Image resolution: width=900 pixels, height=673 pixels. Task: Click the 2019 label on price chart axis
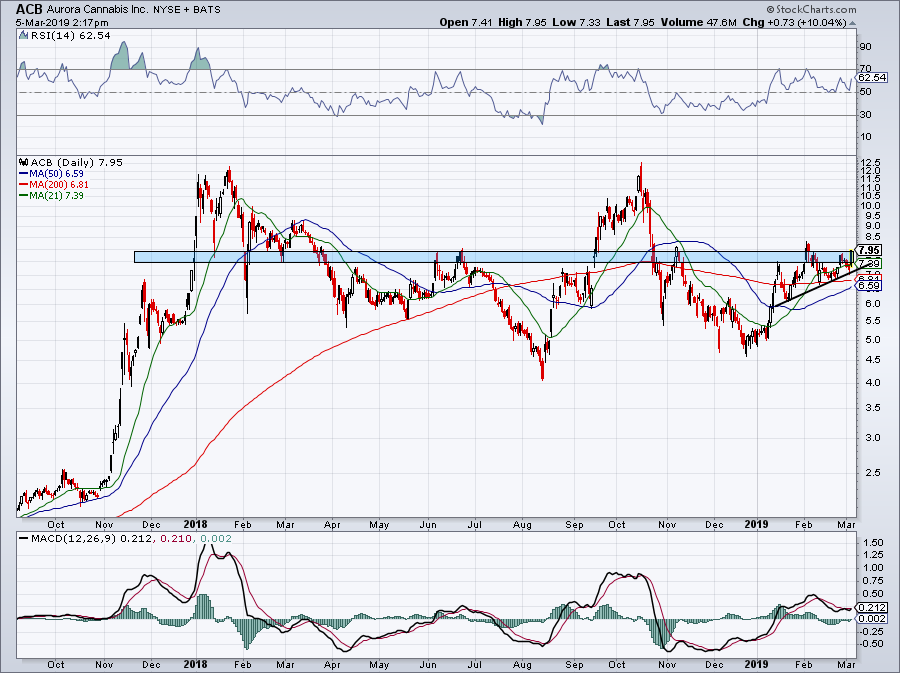(x=756, y=522)
